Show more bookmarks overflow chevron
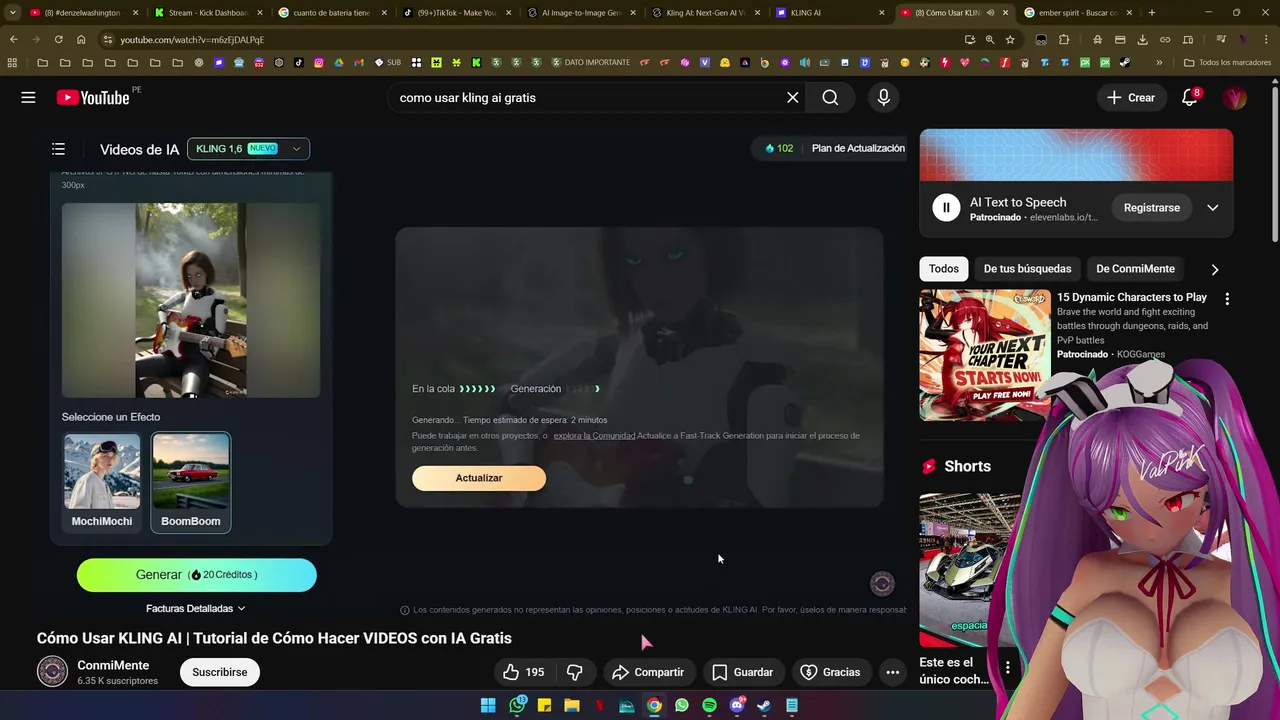This screenshot has height=720, width=1280. point(1159,62)
